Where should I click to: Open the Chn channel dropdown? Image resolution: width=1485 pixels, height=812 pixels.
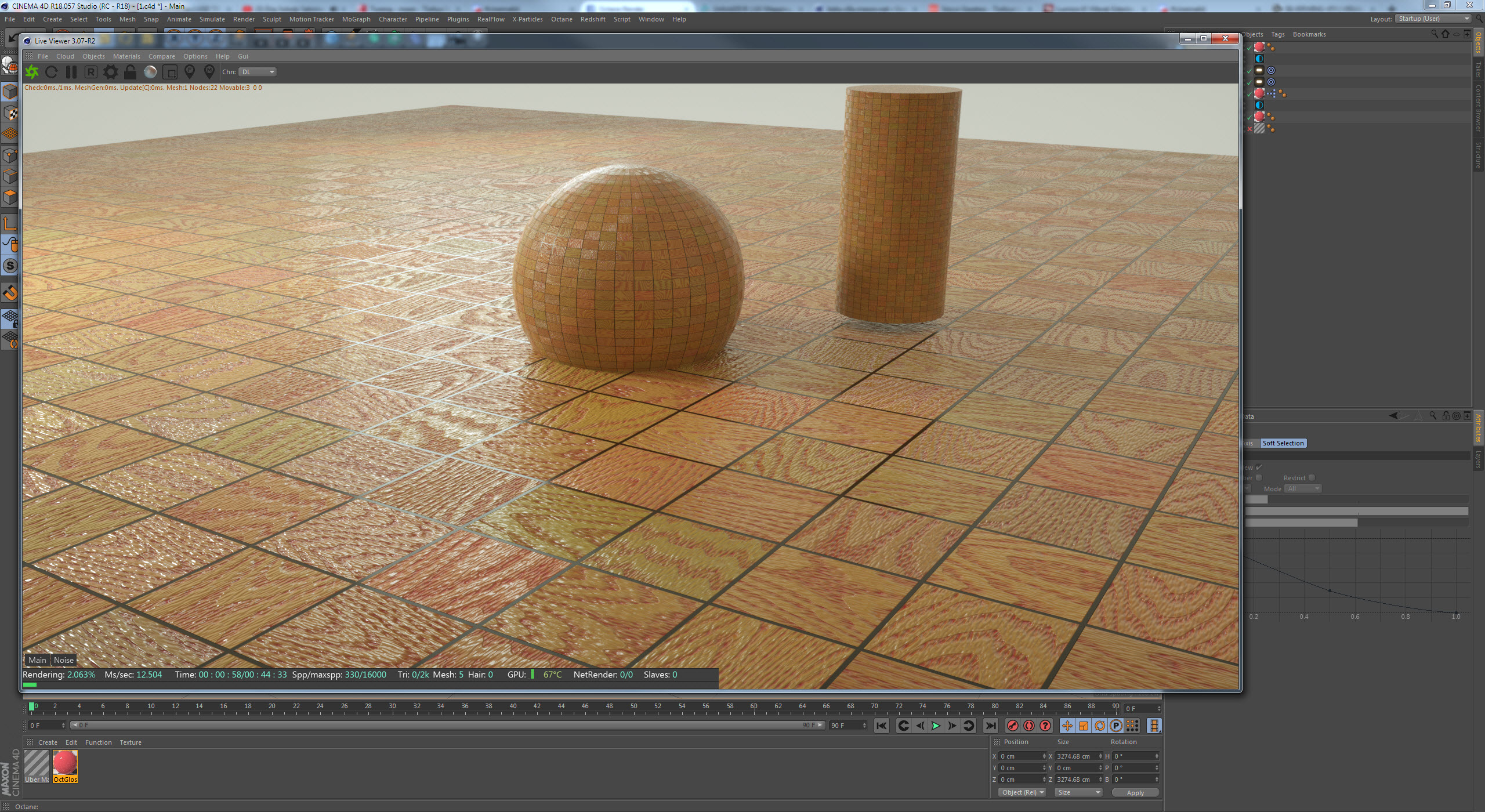[258, 72]
